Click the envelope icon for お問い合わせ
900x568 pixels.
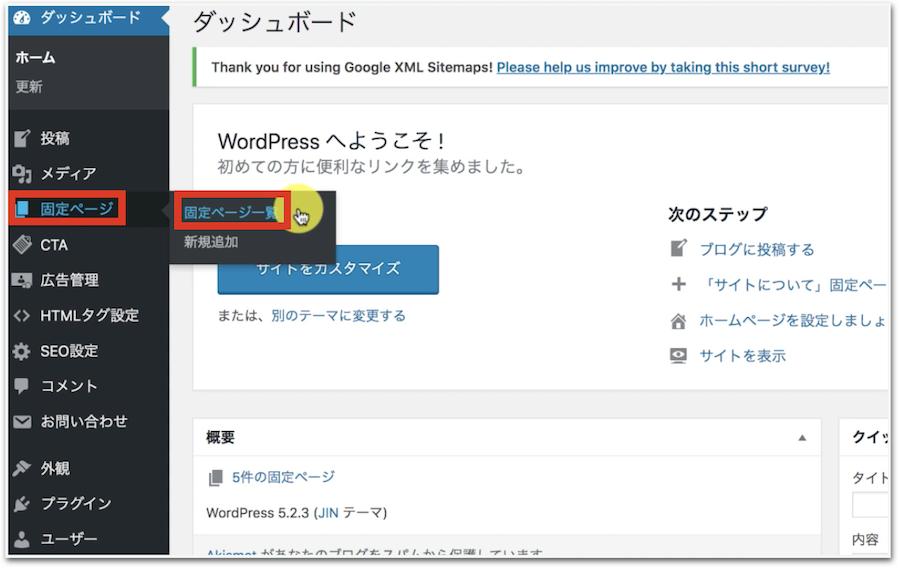pyautogui.click(x=22, y=422)
